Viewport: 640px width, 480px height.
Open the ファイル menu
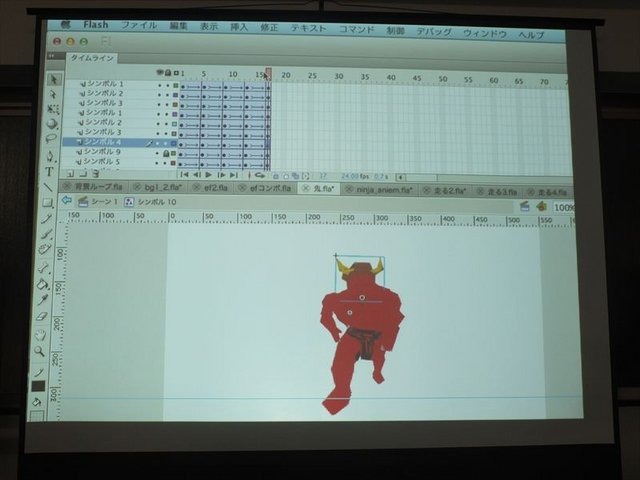[x=139, y=25]
